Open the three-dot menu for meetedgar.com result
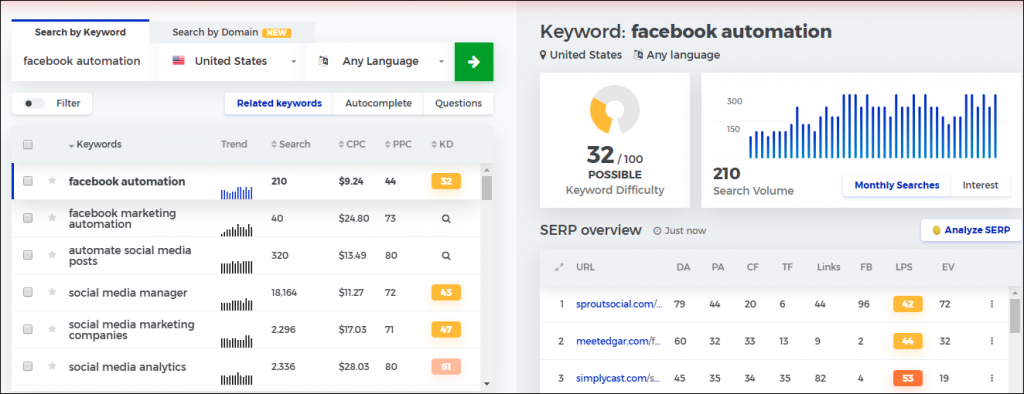This screenshot has height=394, width=1024. coord(991,341)
